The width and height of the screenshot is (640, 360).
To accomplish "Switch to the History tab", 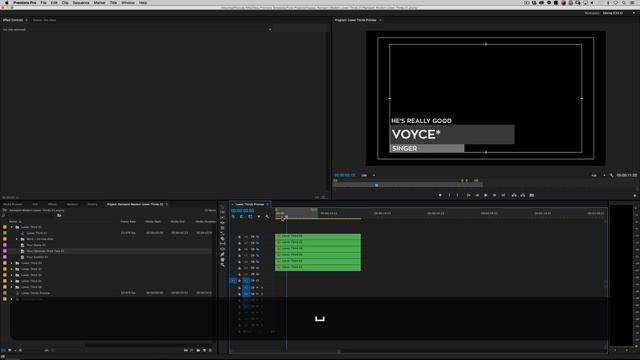I will click(93, 204).
